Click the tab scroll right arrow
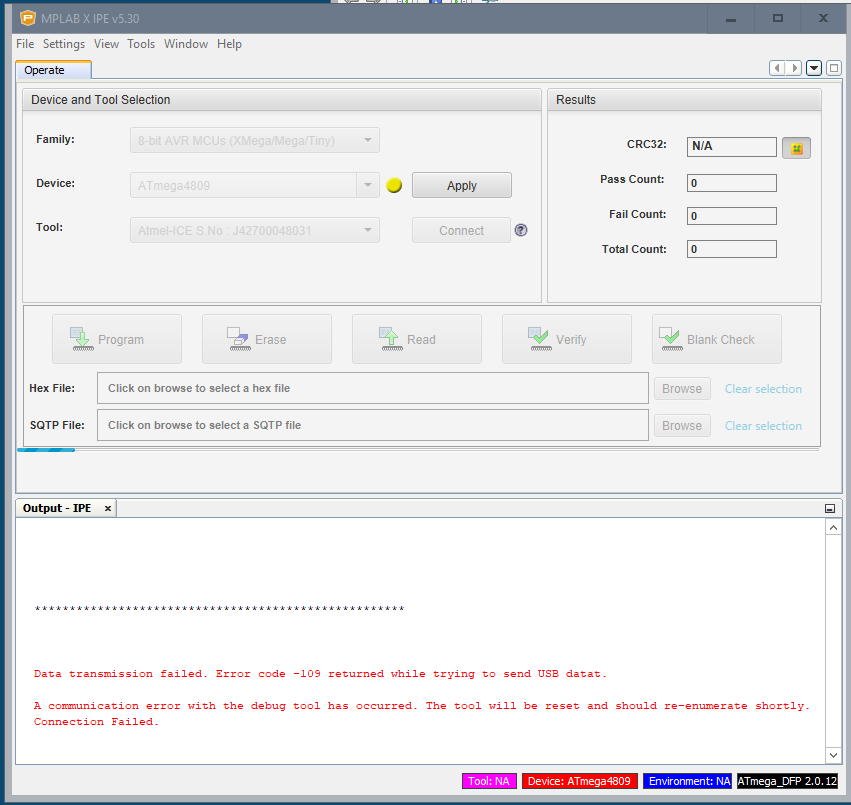The image size is (851, 805). (x=794, y=68)
